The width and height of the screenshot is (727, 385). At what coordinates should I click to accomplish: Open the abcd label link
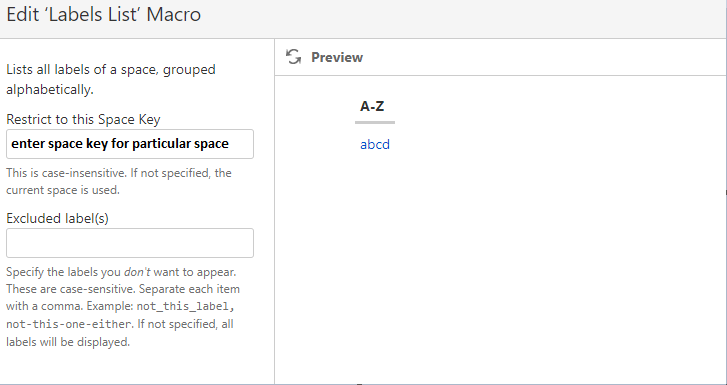pyautogui.click(x=375, y=145)
